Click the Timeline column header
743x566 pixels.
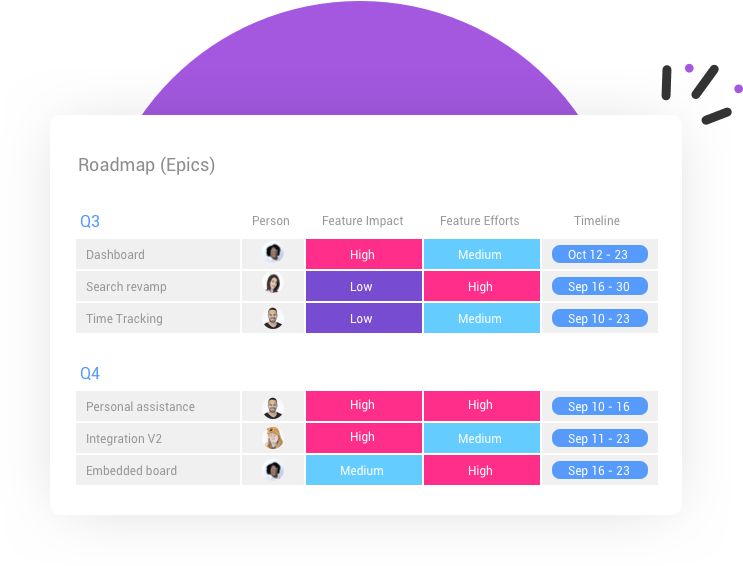597,221
